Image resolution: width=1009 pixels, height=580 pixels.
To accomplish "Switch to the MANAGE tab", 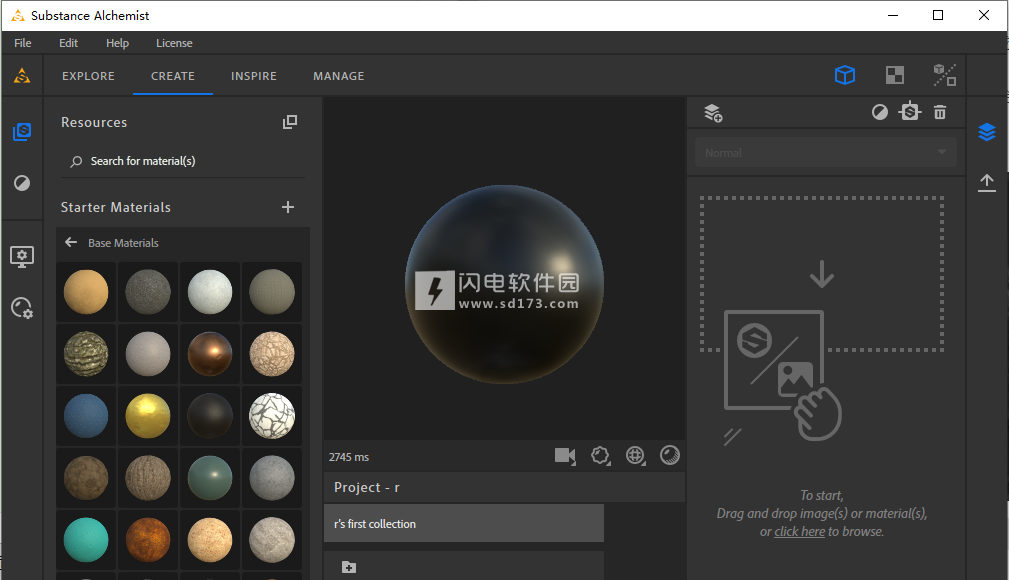I will click(338, 76).
